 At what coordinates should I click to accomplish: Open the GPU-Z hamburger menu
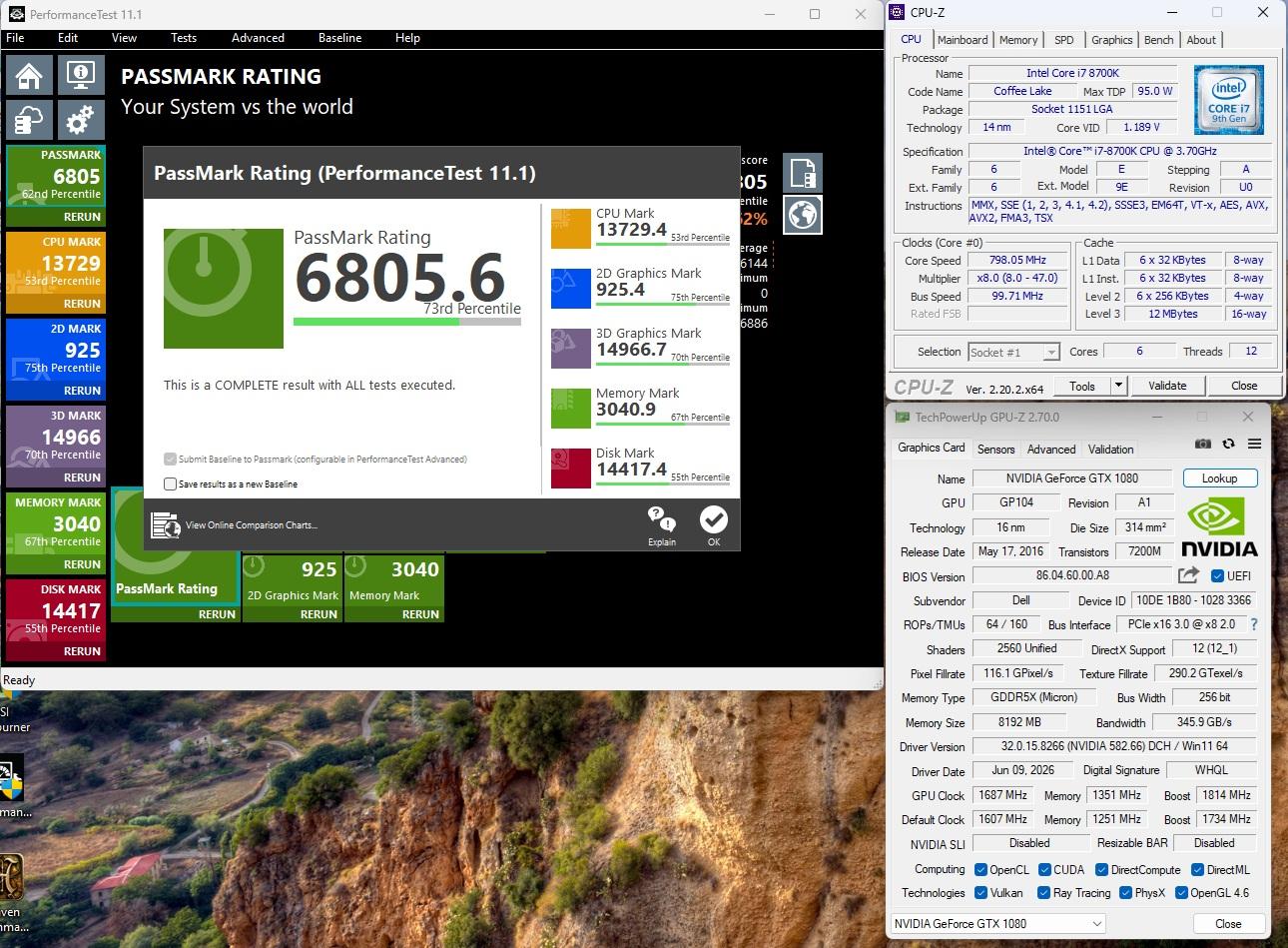[1254, 444]
